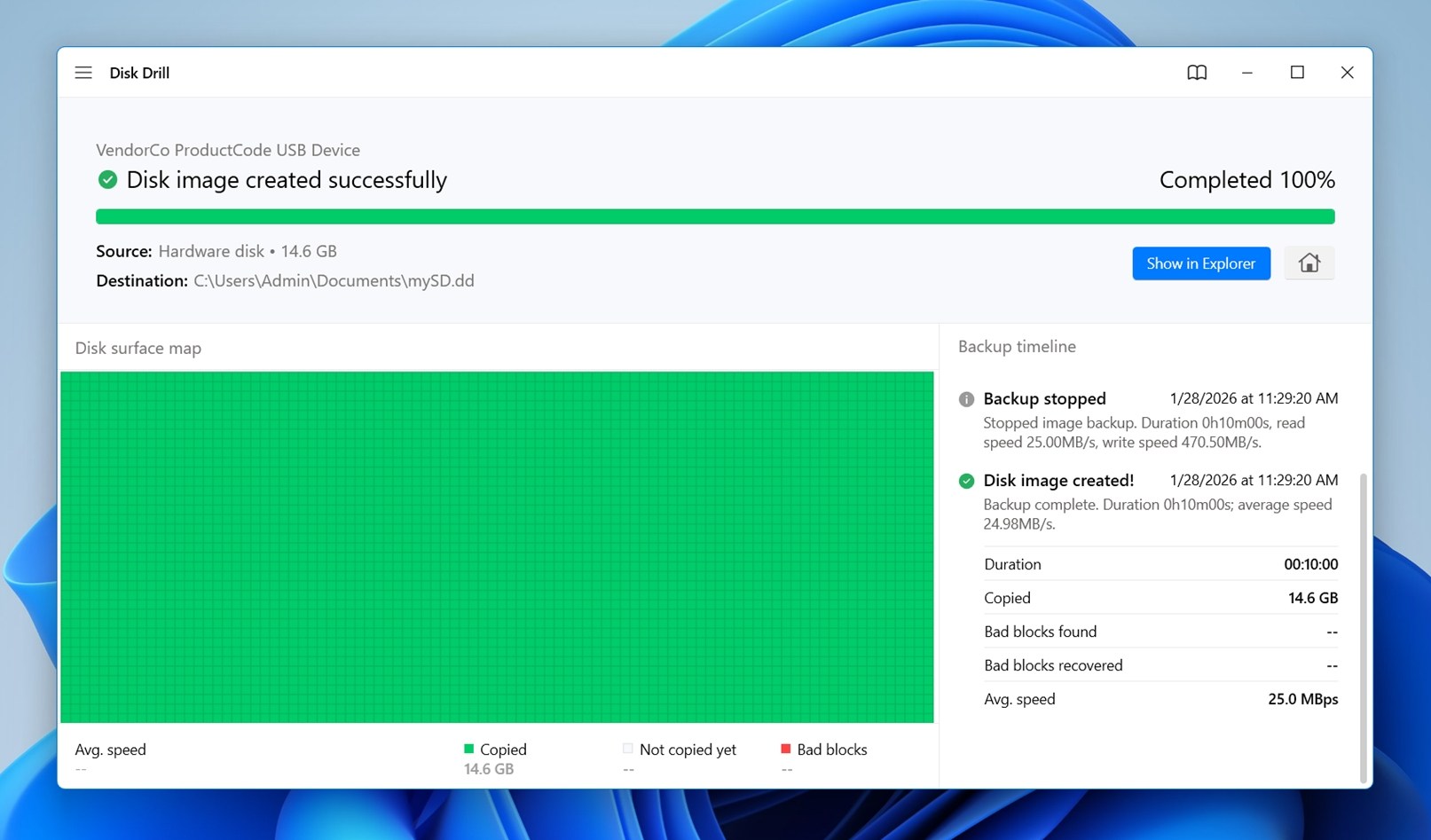Screen dimensions: 1431x840
Task: Click the Disk Drill title in titlebar
Action: [x=139, y=73]
